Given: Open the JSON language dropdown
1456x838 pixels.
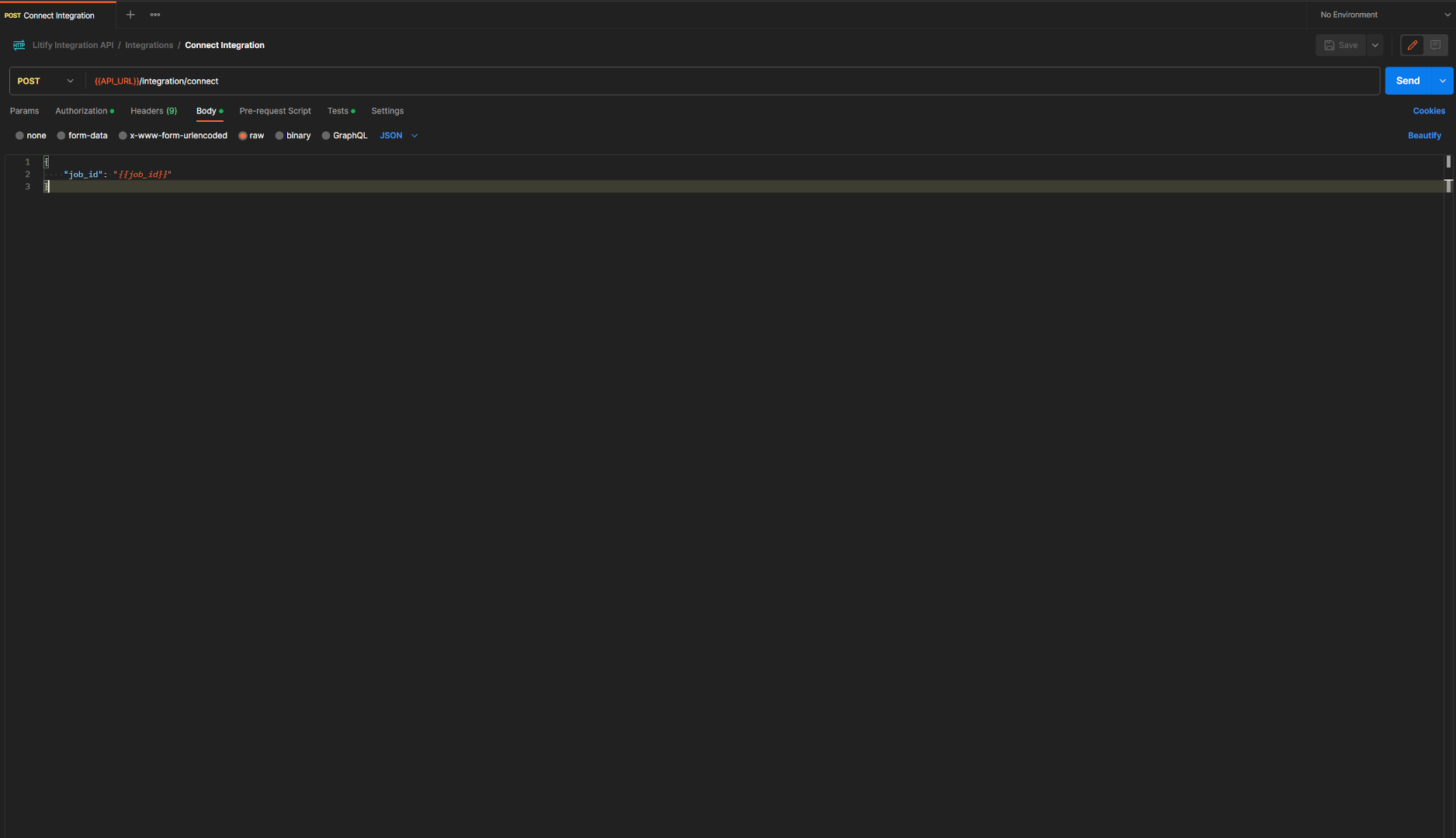Looking at the screenshot, I should coord(399,135).
